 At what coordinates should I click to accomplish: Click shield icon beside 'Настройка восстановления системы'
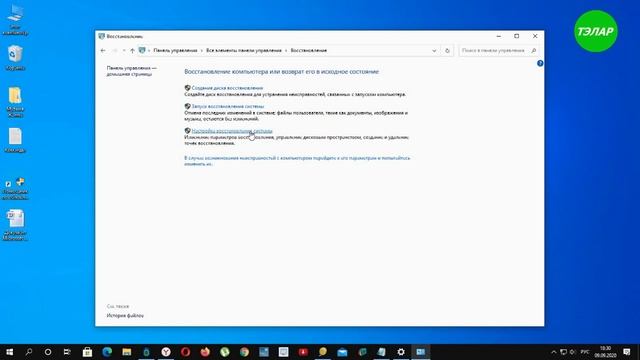tap(187, 131)
